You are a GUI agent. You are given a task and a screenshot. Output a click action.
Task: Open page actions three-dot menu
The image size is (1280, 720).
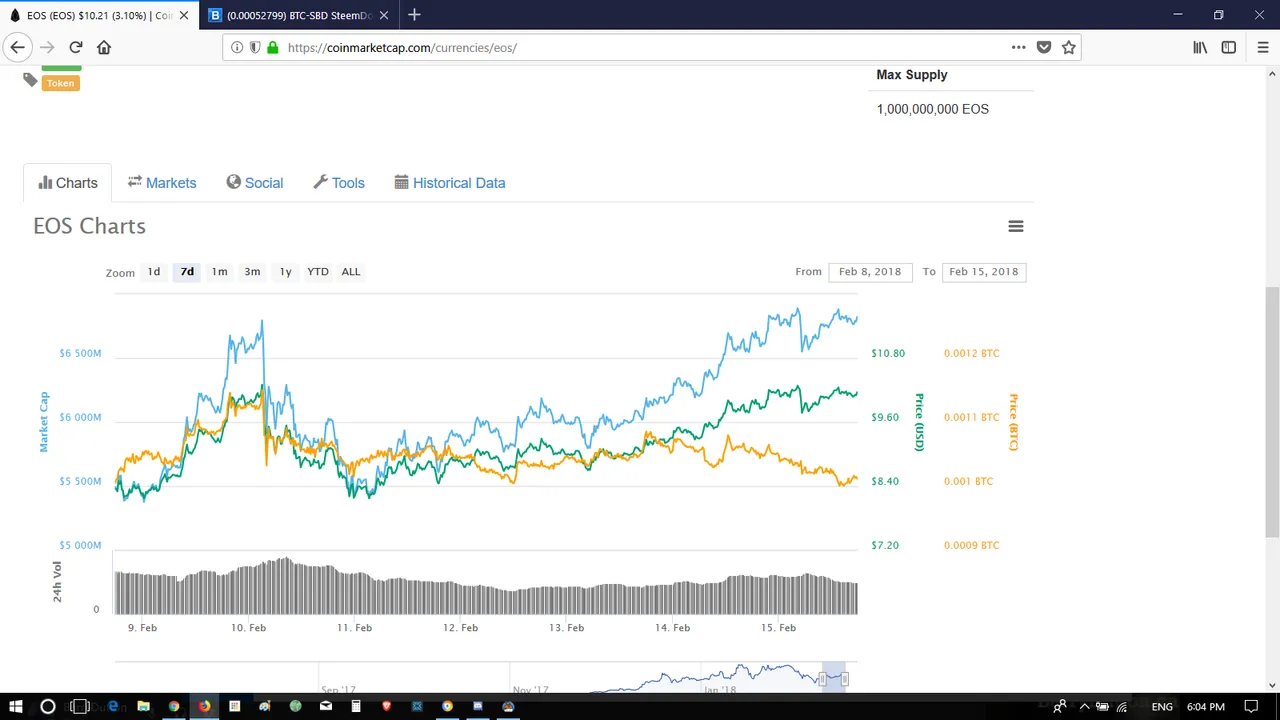1018,47
